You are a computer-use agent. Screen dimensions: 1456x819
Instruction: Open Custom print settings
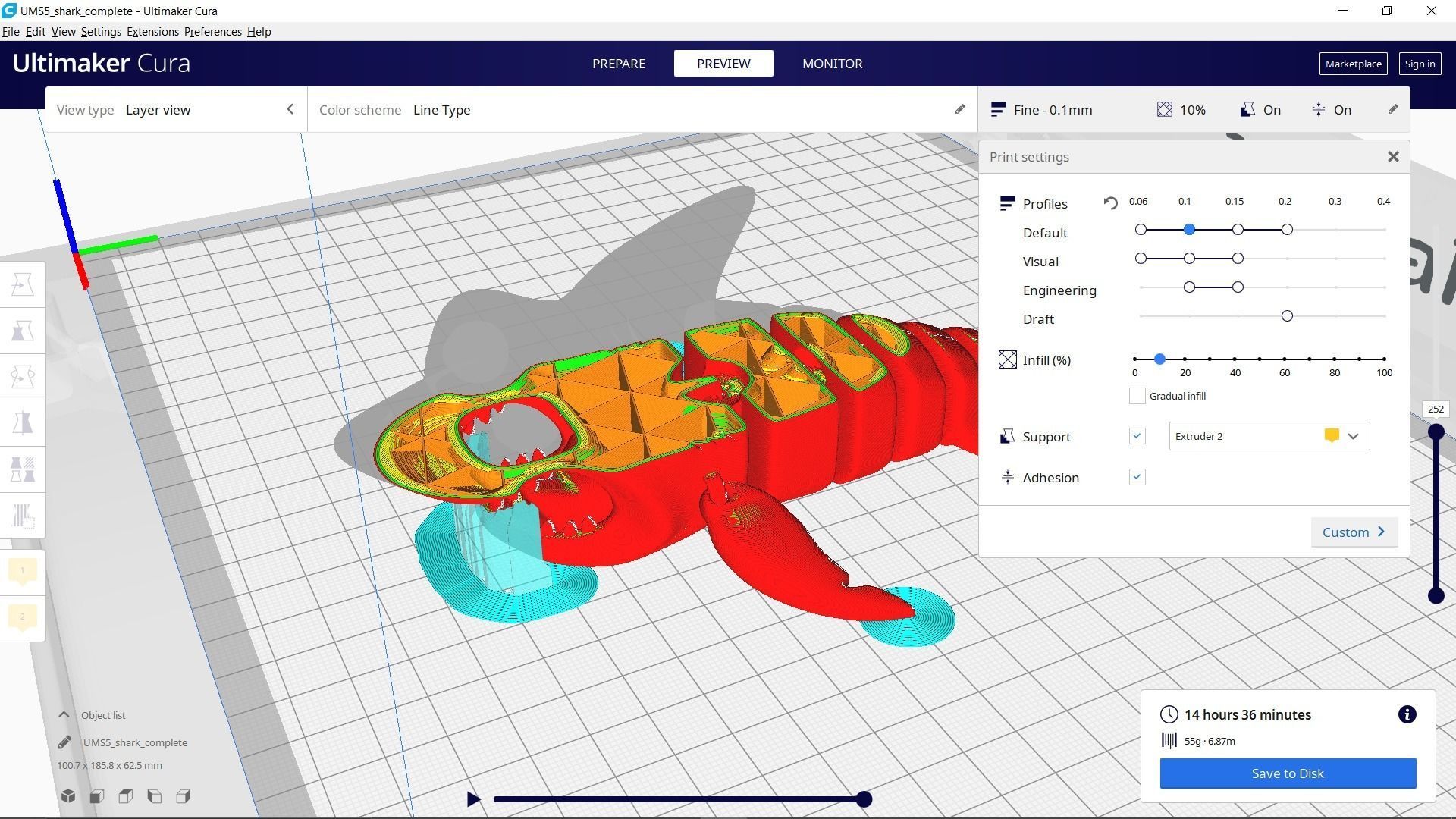click(1354, 532)
